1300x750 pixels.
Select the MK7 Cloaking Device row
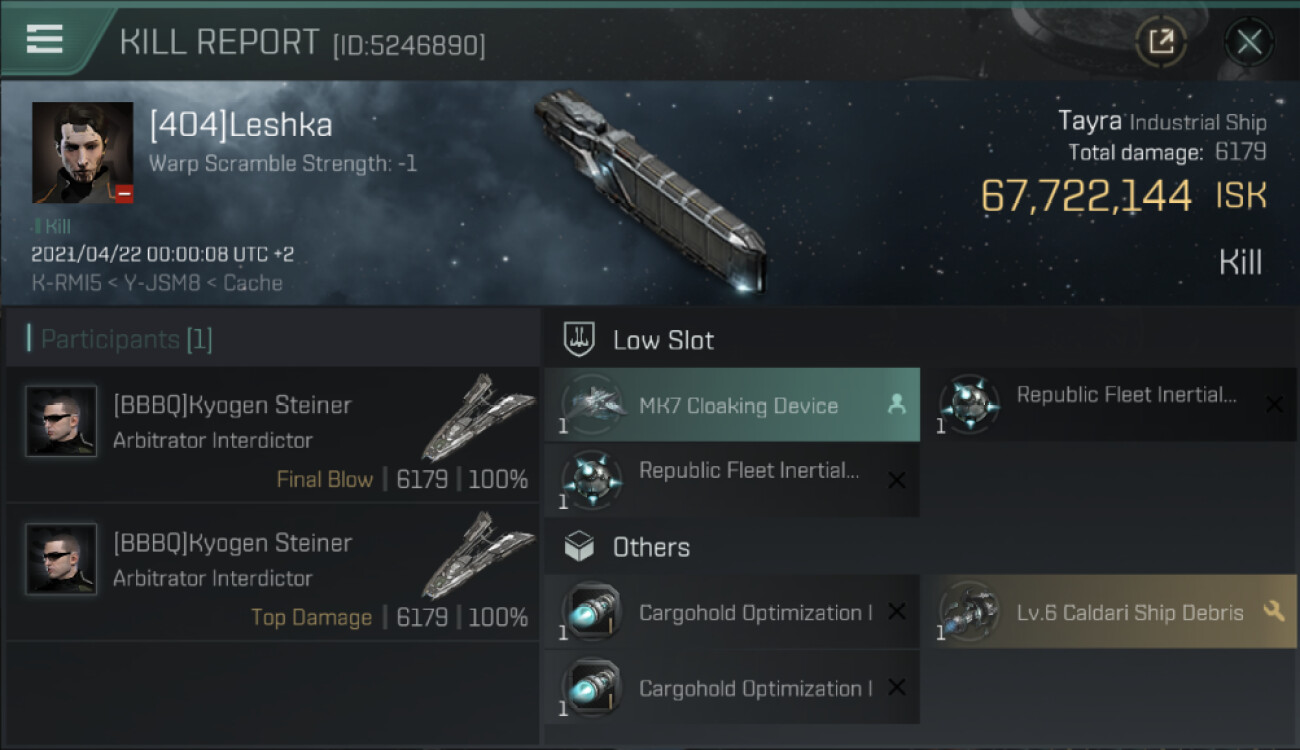[738, 405]
